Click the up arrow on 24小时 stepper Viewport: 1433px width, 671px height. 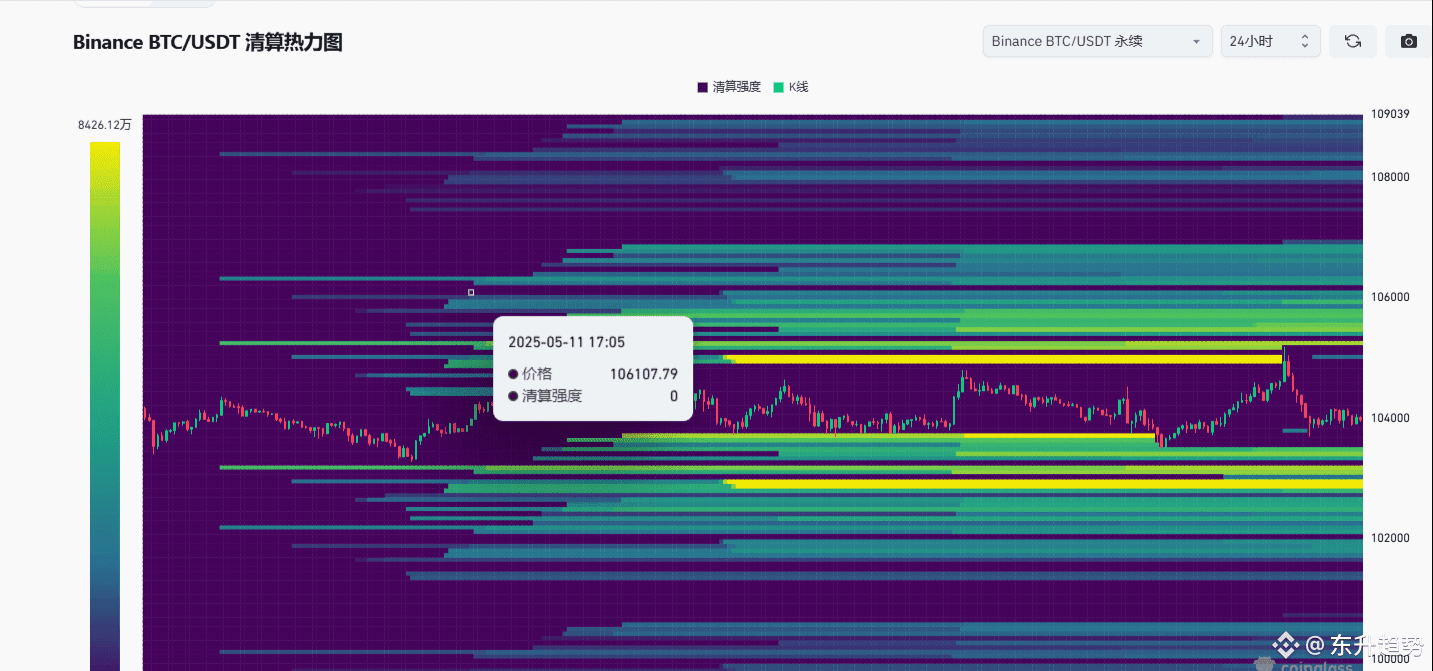coord(1304,36)
